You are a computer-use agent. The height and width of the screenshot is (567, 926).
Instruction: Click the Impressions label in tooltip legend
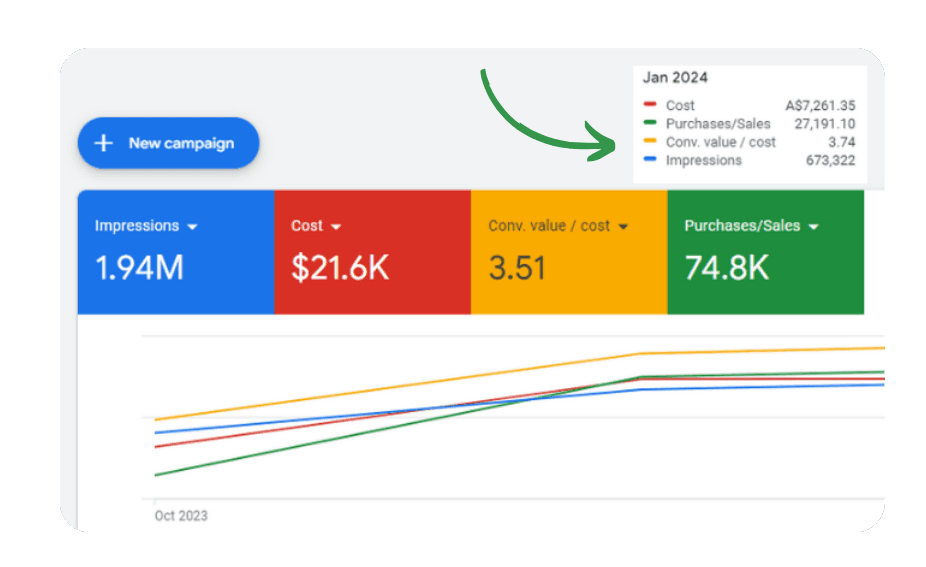pyautogui.click(x=703, y=161)
